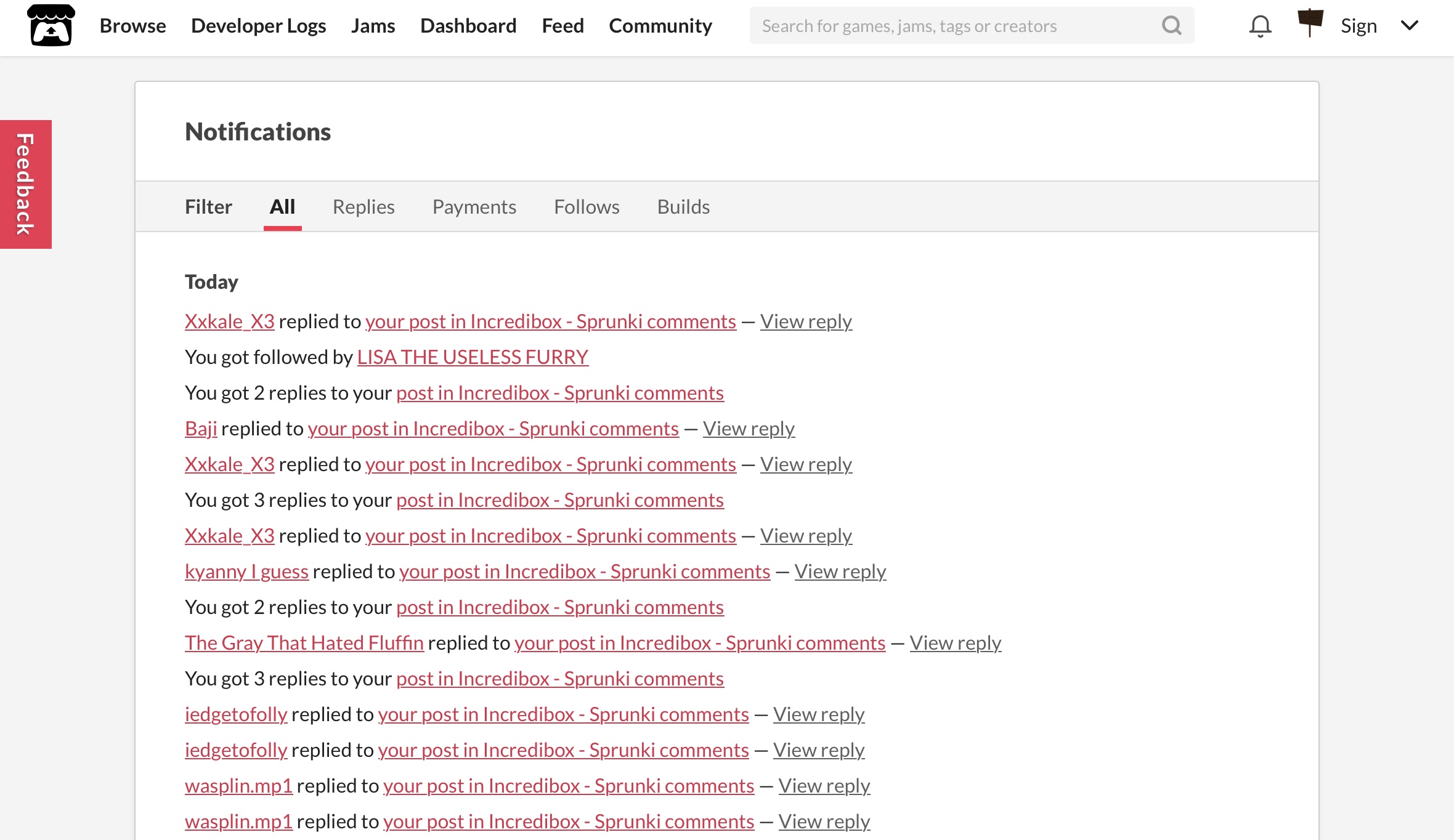Open the Feed page

[563, 25]
